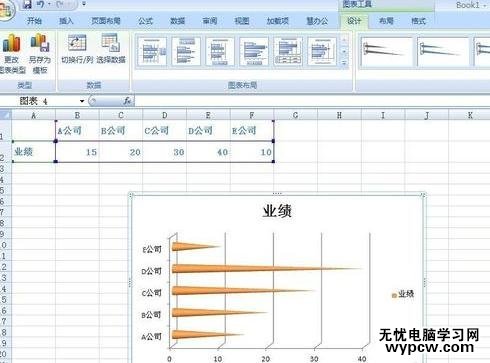This screenshot has width=490, height=363.
Task: Click the chart title 业绩
Action: pyautogui.click(x=277, y=211)
